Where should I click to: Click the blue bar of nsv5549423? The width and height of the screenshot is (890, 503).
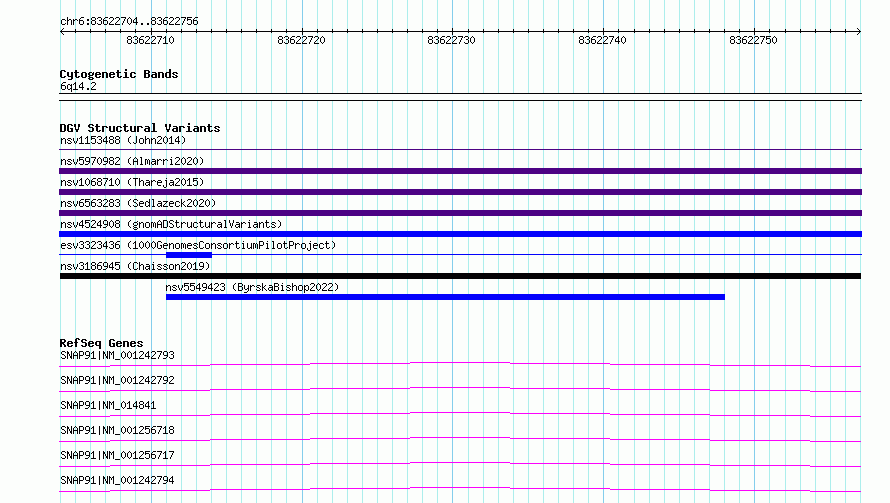[446, 297]
